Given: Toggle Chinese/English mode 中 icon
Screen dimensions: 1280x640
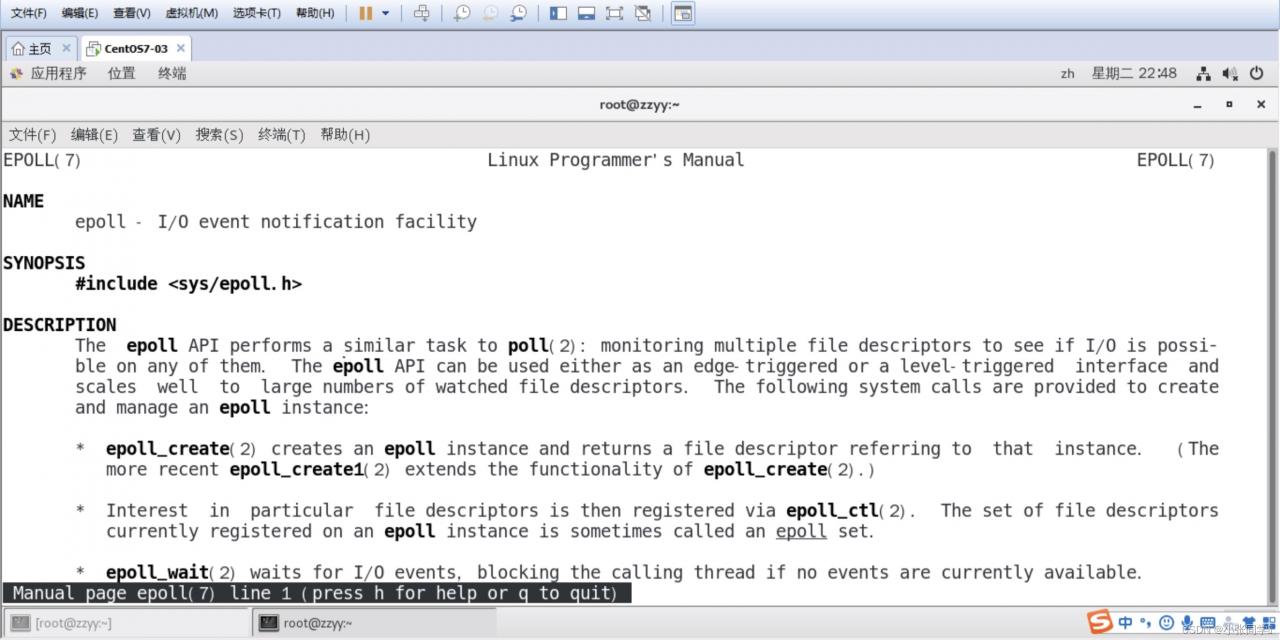Looking at the screenshot, I should [x=1126, y=623].
